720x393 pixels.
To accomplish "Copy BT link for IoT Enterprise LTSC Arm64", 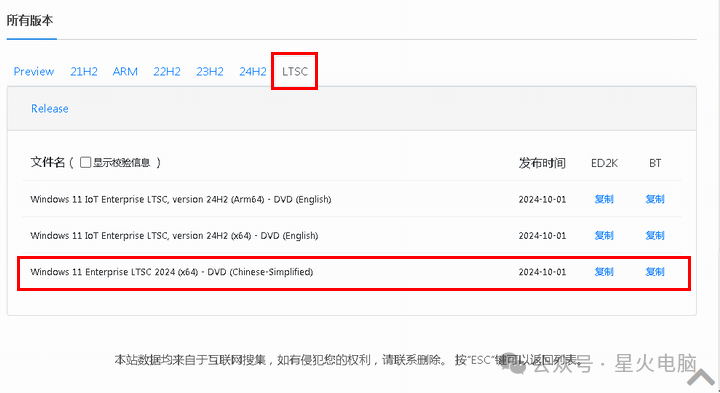I will coord(655,199).
